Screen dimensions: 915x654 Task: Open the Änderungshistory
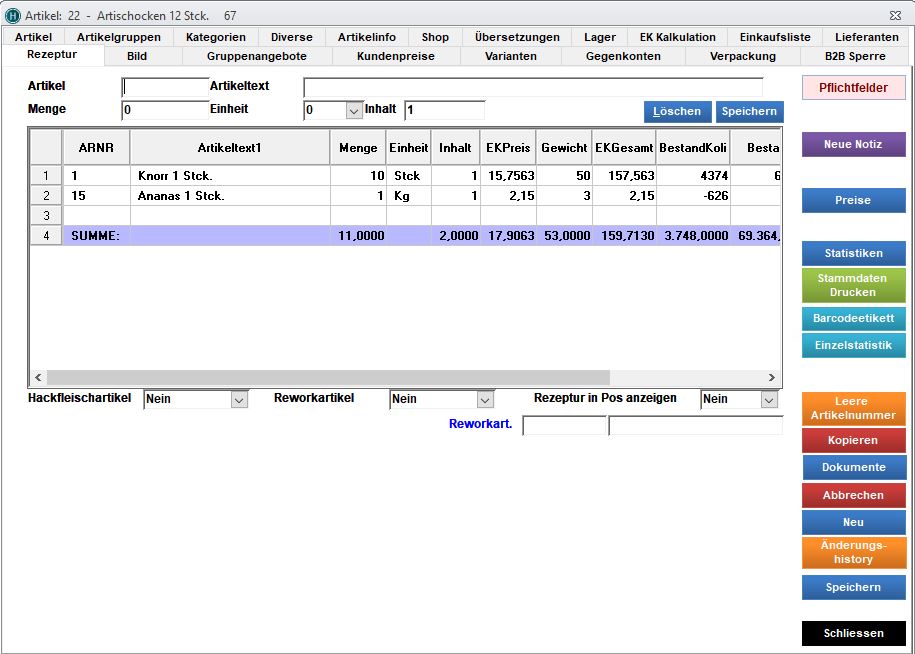pyautogui.click(x=853, y=552)
